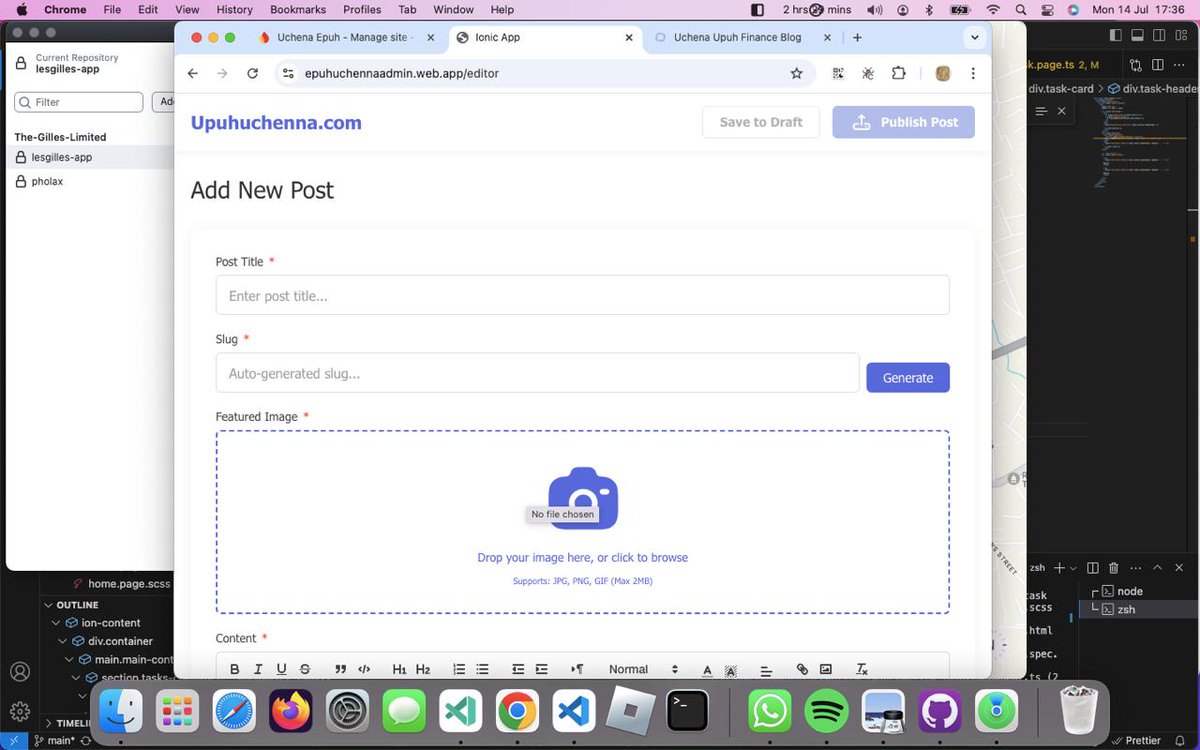Open the Chrome extensions puzzle icon
The height and width of the screenshot is (750, 1200).
898,73
